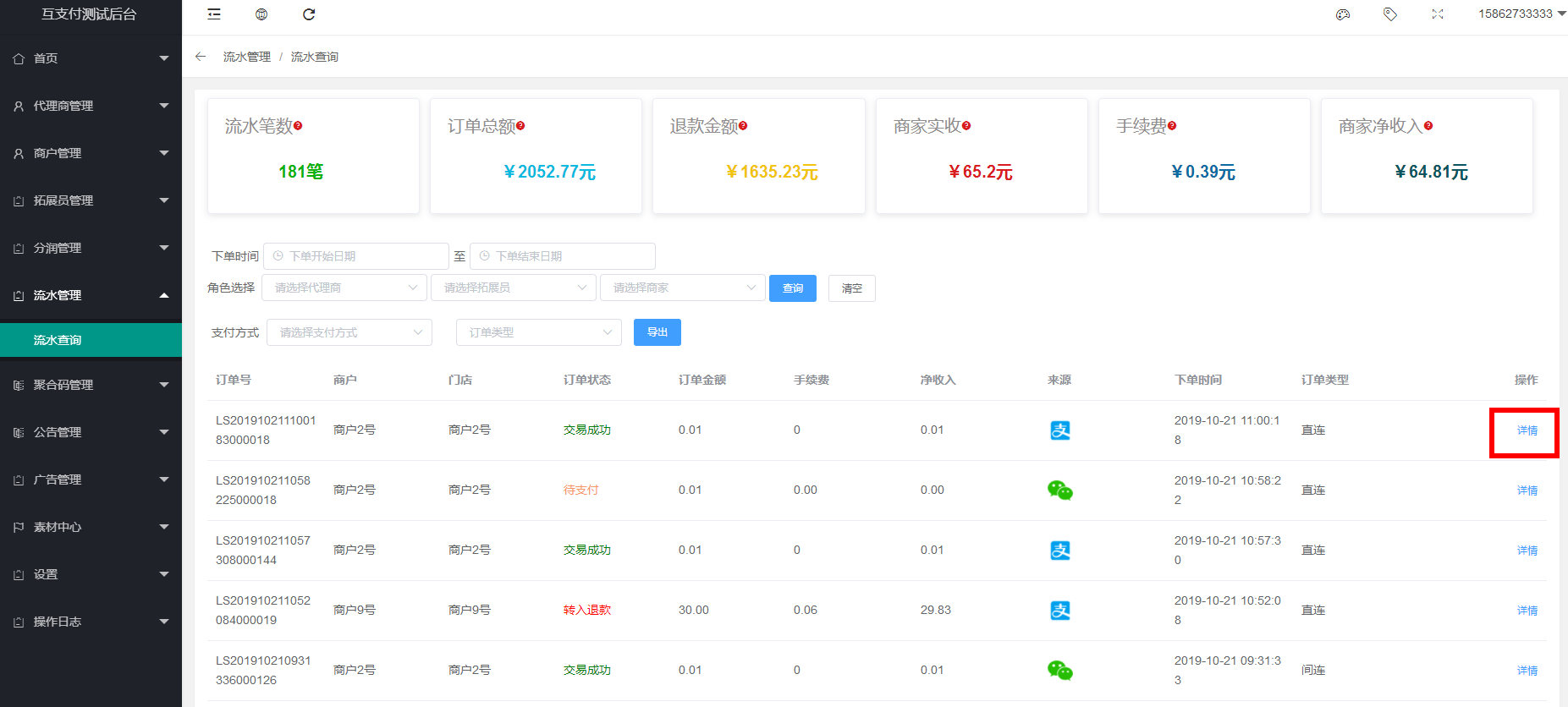Image resolution: width=1568 pixels, height=707 pixels.
Task: Click the refresh icon in top bar
Action: pos(309,14)
